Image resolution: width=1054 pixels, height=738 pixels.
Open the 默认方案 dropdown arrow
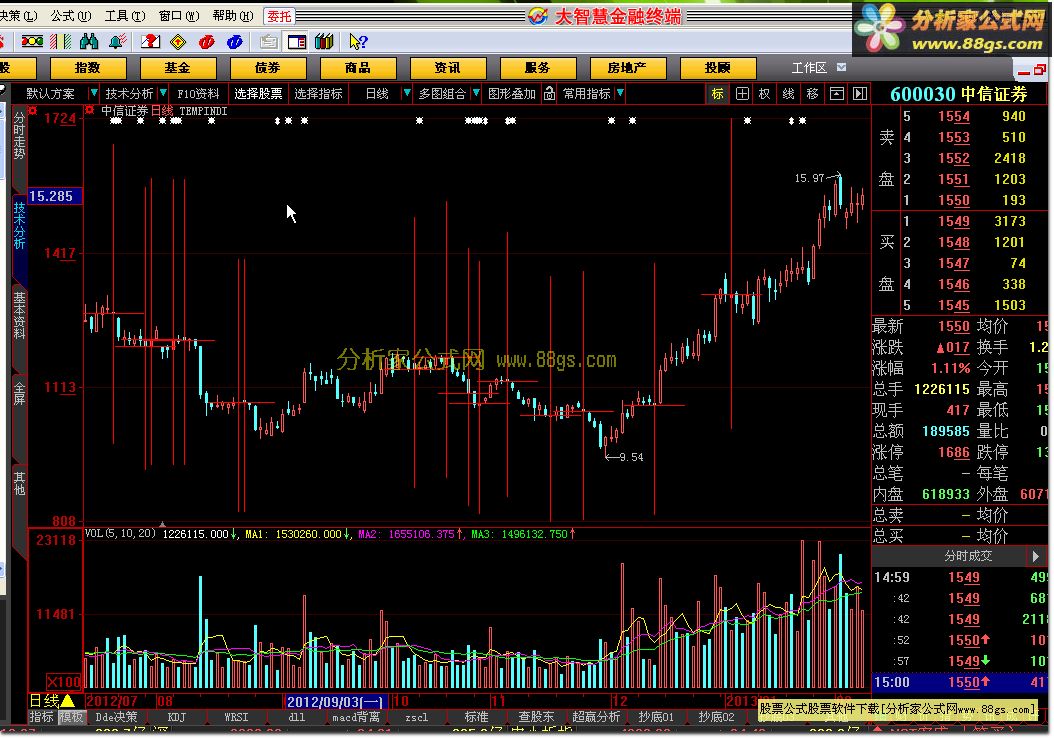click(93, 93)
